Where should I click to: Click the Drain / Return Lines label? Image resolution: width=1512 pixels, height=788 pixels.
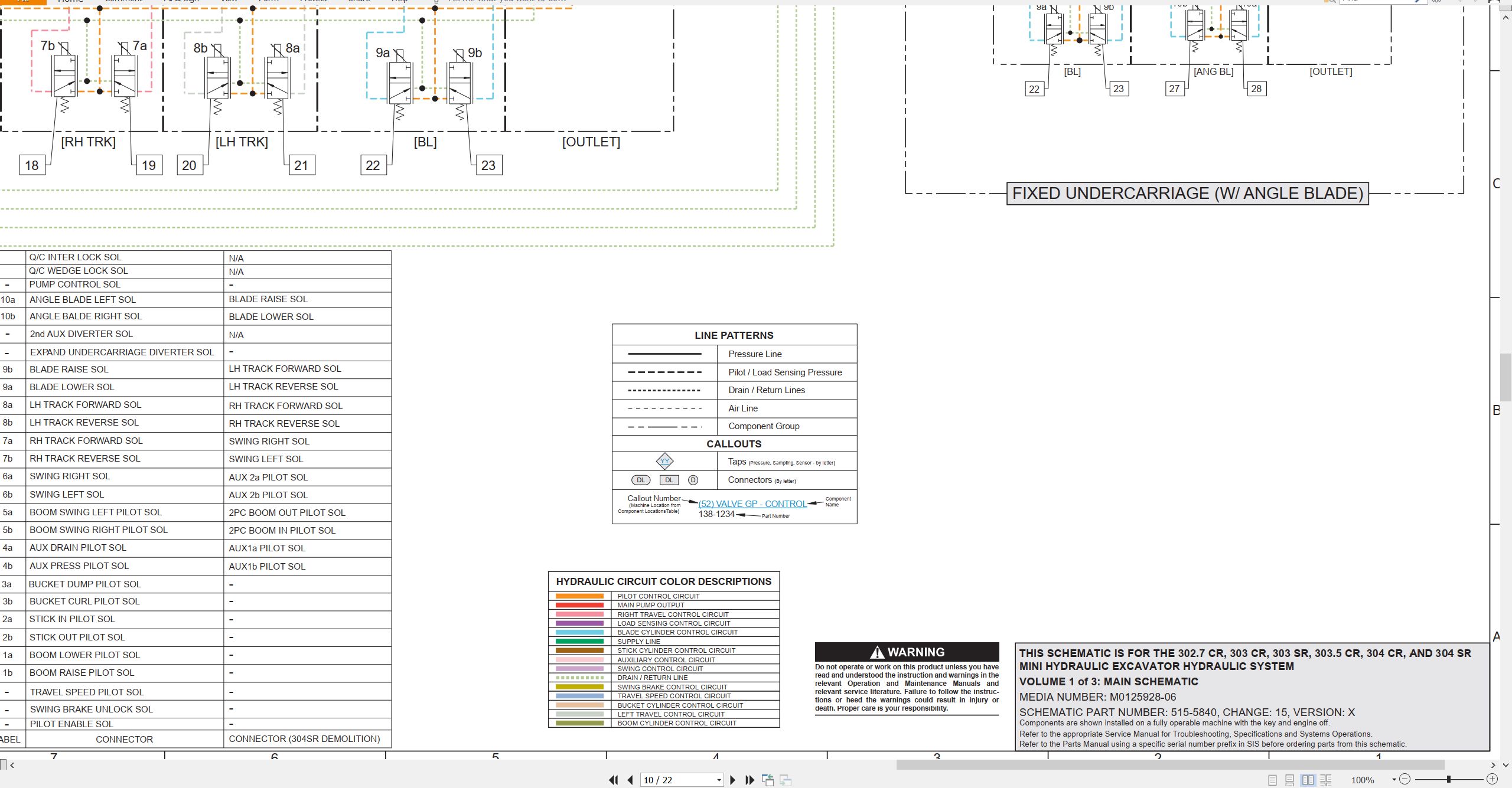tap(767, 390)
